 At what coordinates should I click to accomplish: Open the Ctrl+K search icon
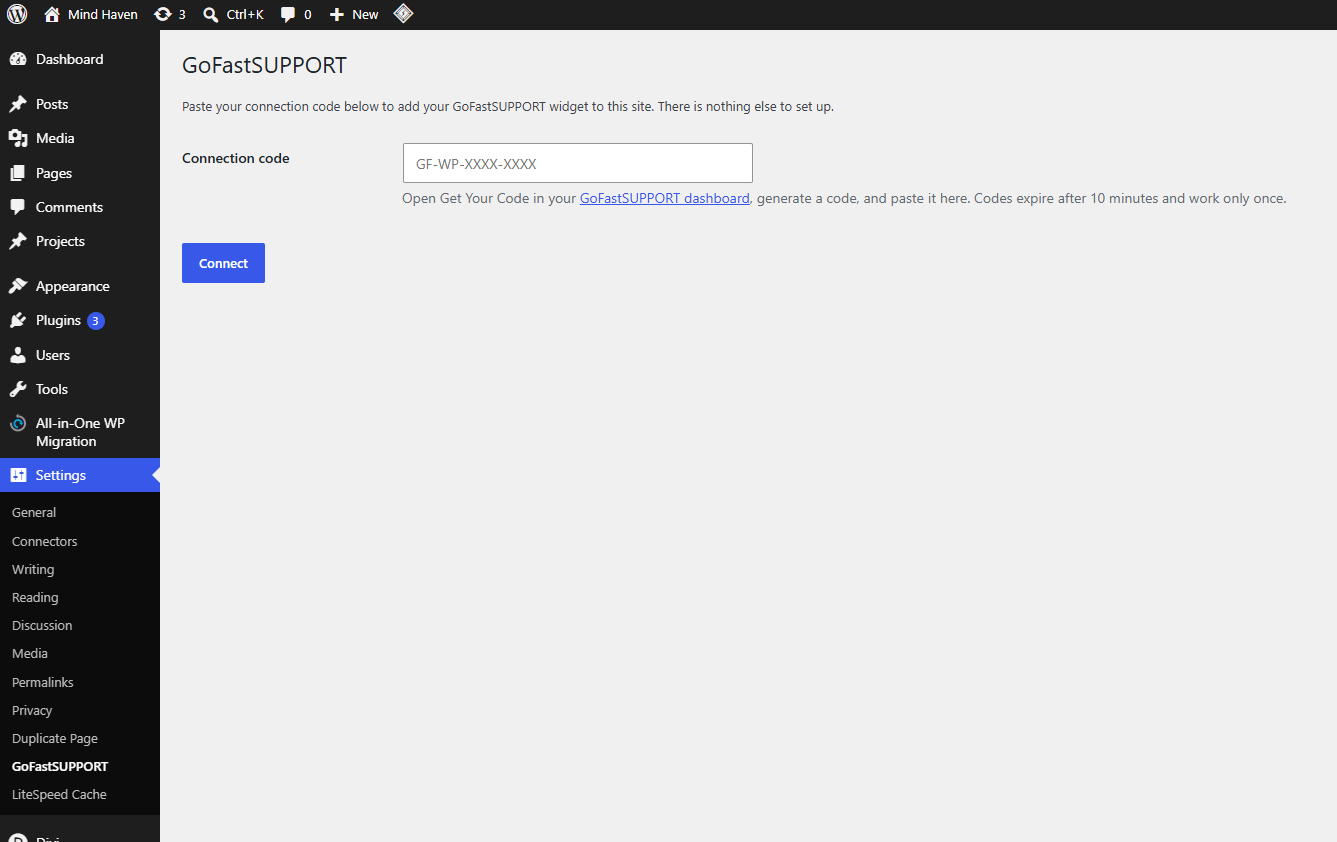tap(210, 15)
